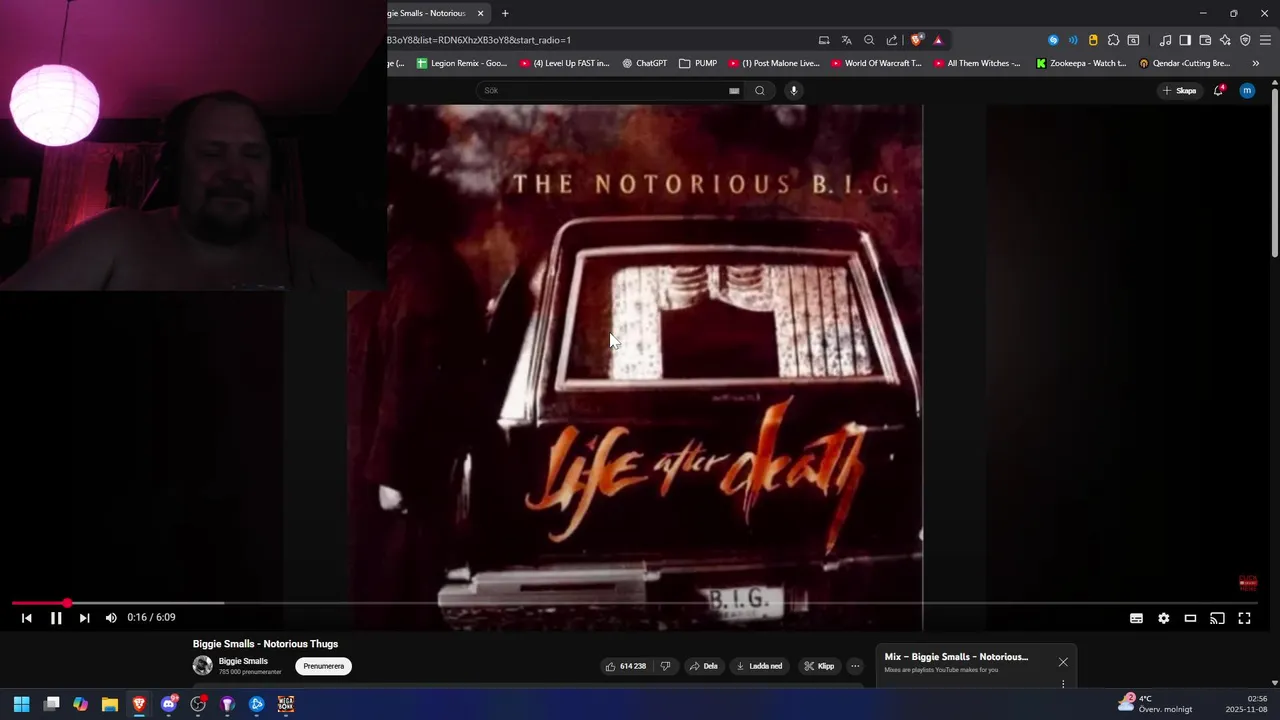Close the Biggie Smalls browser tab
Screen dimensions: 1280x720
pos(480,13)
